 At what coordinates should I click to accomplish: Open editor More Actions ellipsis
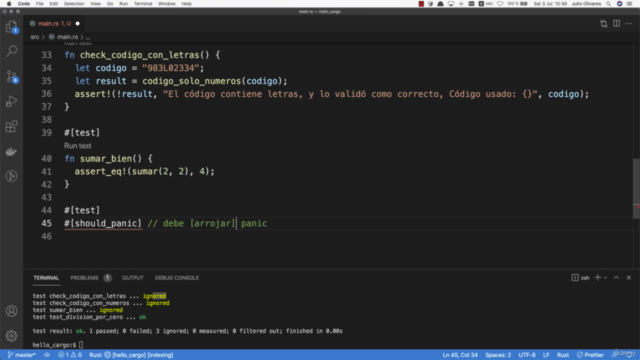(x=629, y=24)
